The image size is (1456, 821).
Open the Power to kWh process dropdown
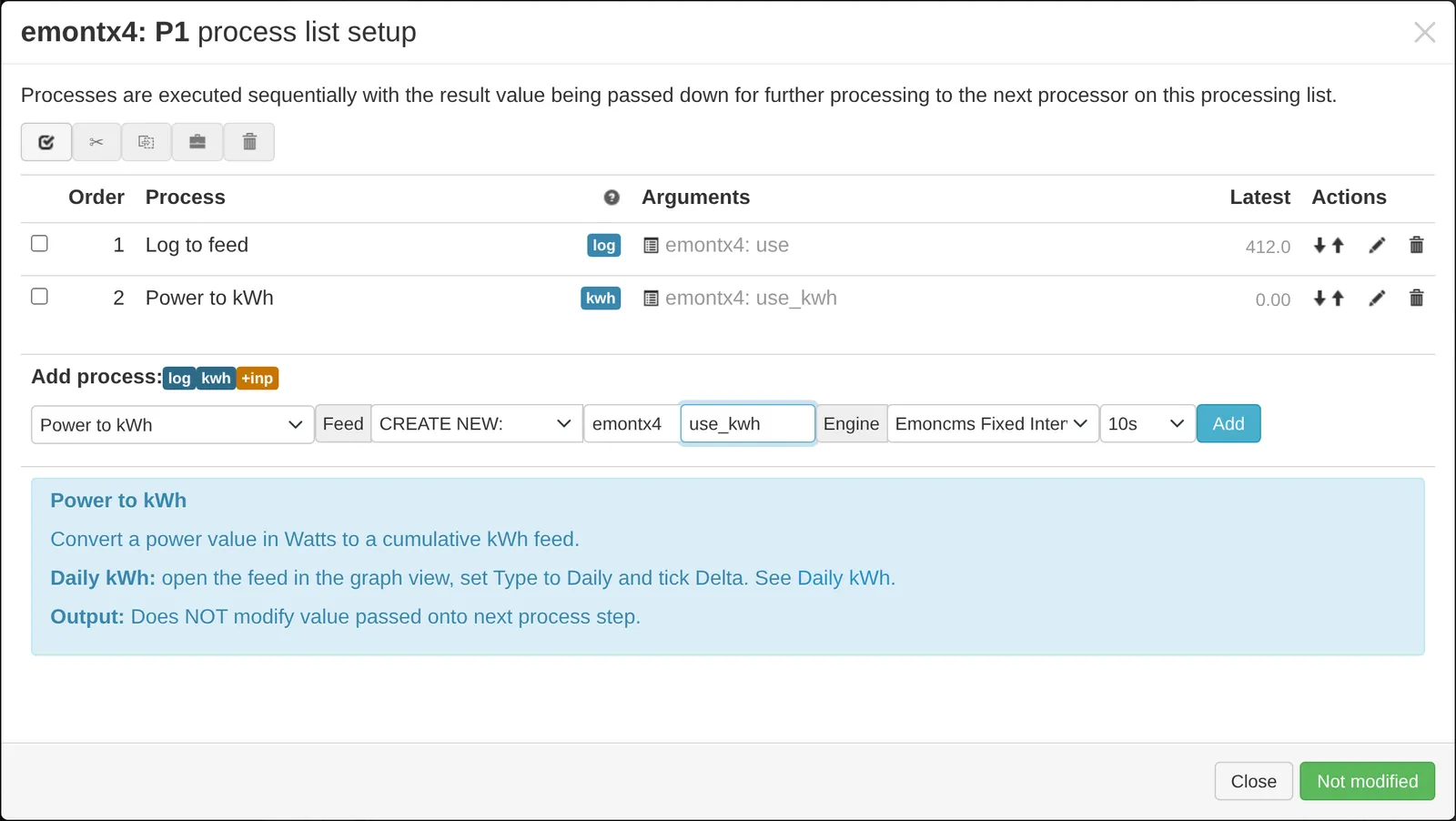point(173,424)
